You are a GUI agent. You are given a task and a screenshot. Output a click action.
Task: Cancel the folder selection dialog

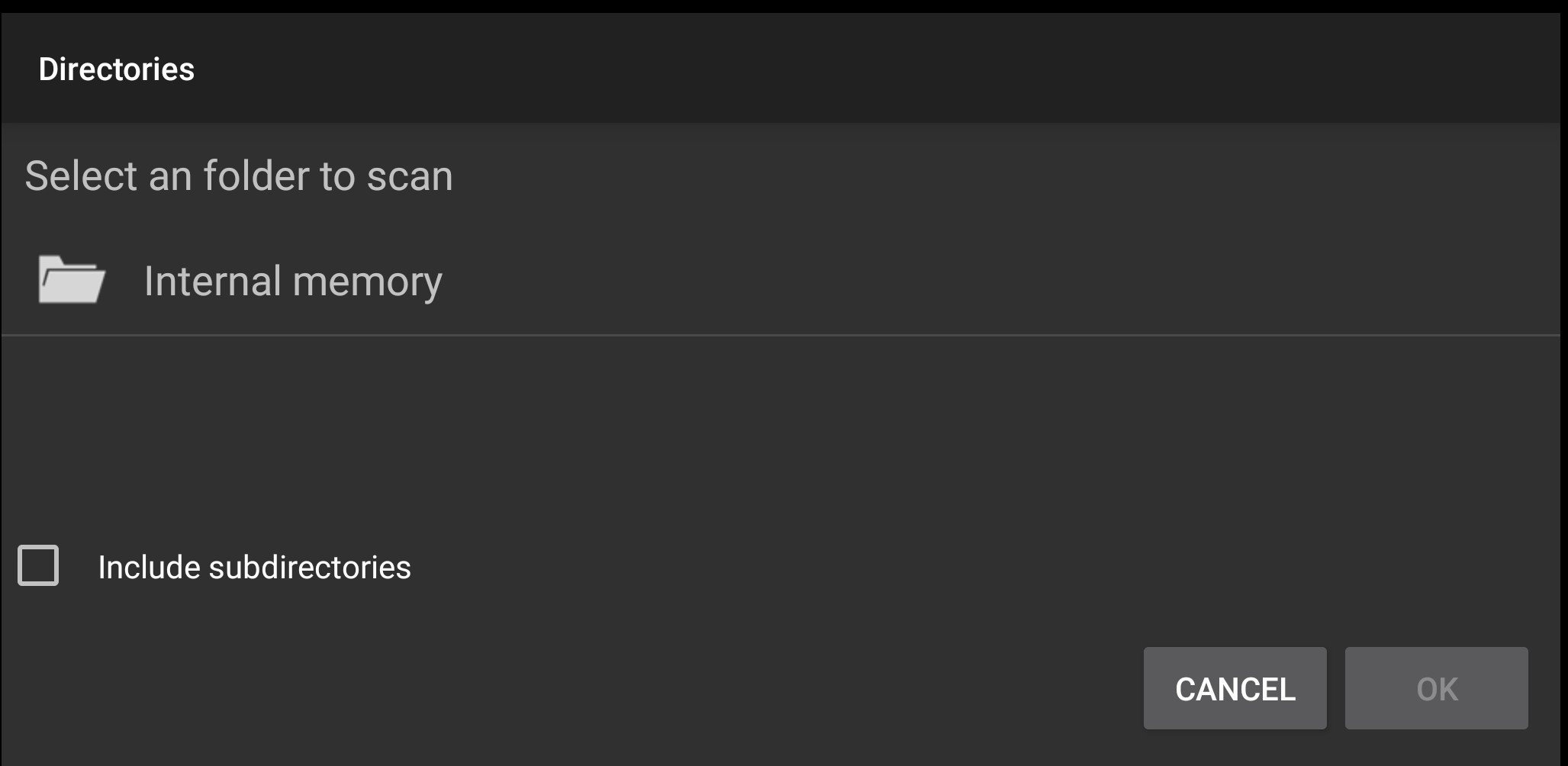1235,688
